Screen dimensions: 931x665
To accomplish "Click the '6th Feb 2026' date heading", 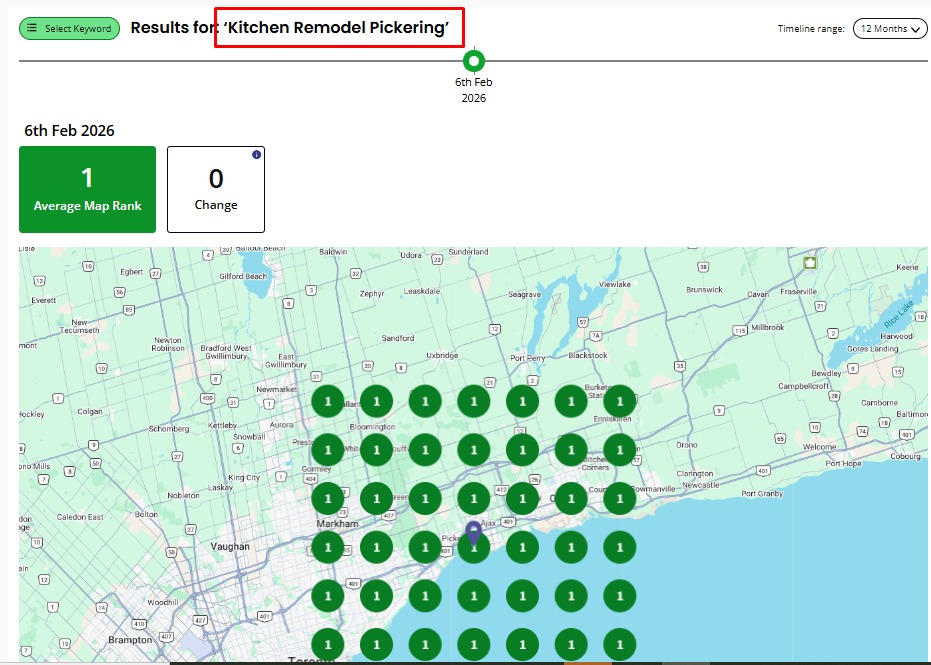I will 69,131.
